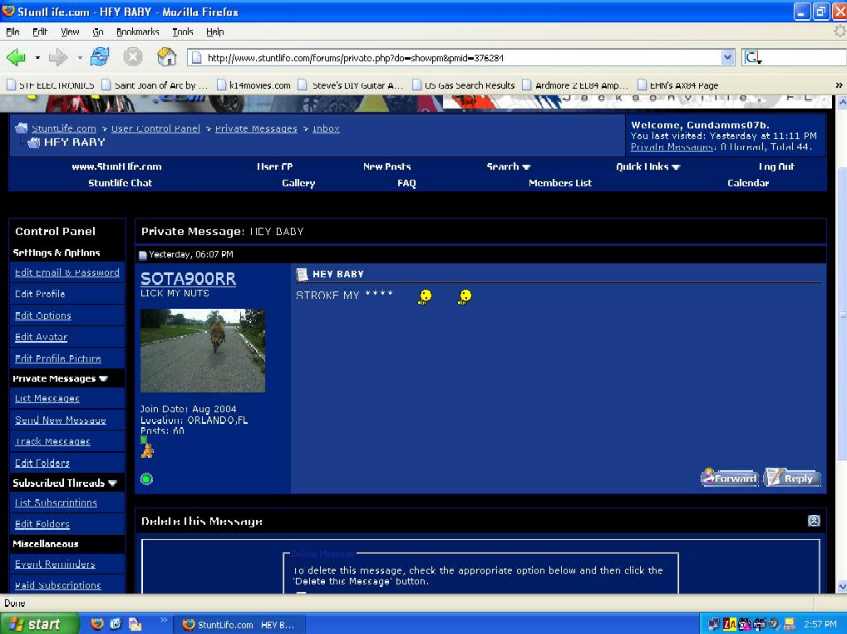Viewport: 847px width, 634px height.
Task: Click the Forward message button icon
Action: (x=729, y=478)
